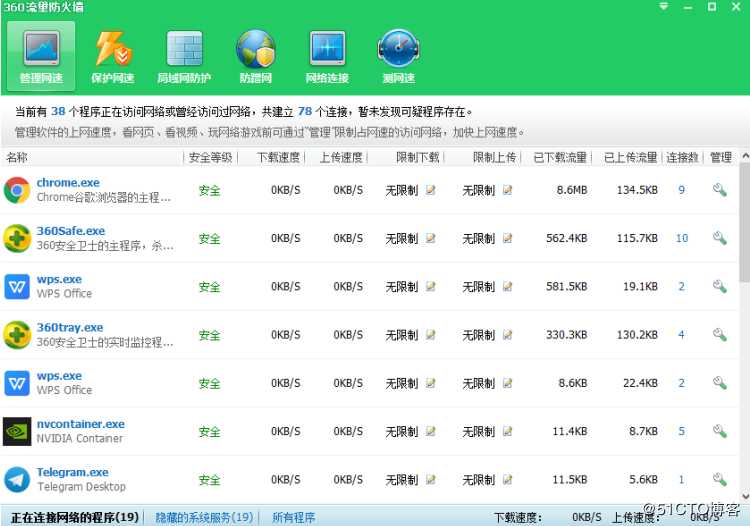Switch to 隐藏的系统服务(19) tab
Screen dimensions: 750x526
pyautogui.click(x=204, y=517)
